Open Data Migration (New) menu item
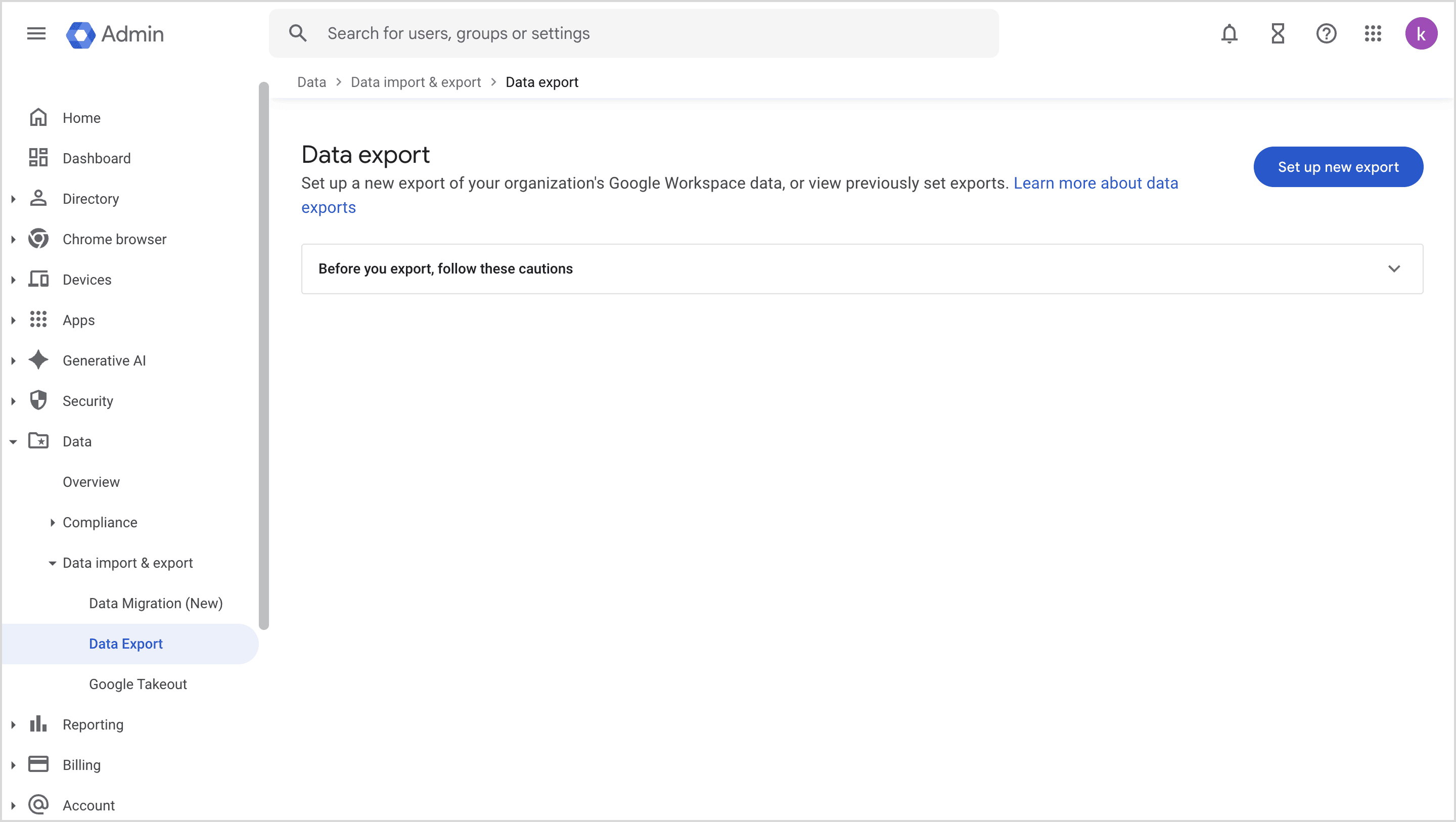1456x822 pixels. [x=155, y=603]
